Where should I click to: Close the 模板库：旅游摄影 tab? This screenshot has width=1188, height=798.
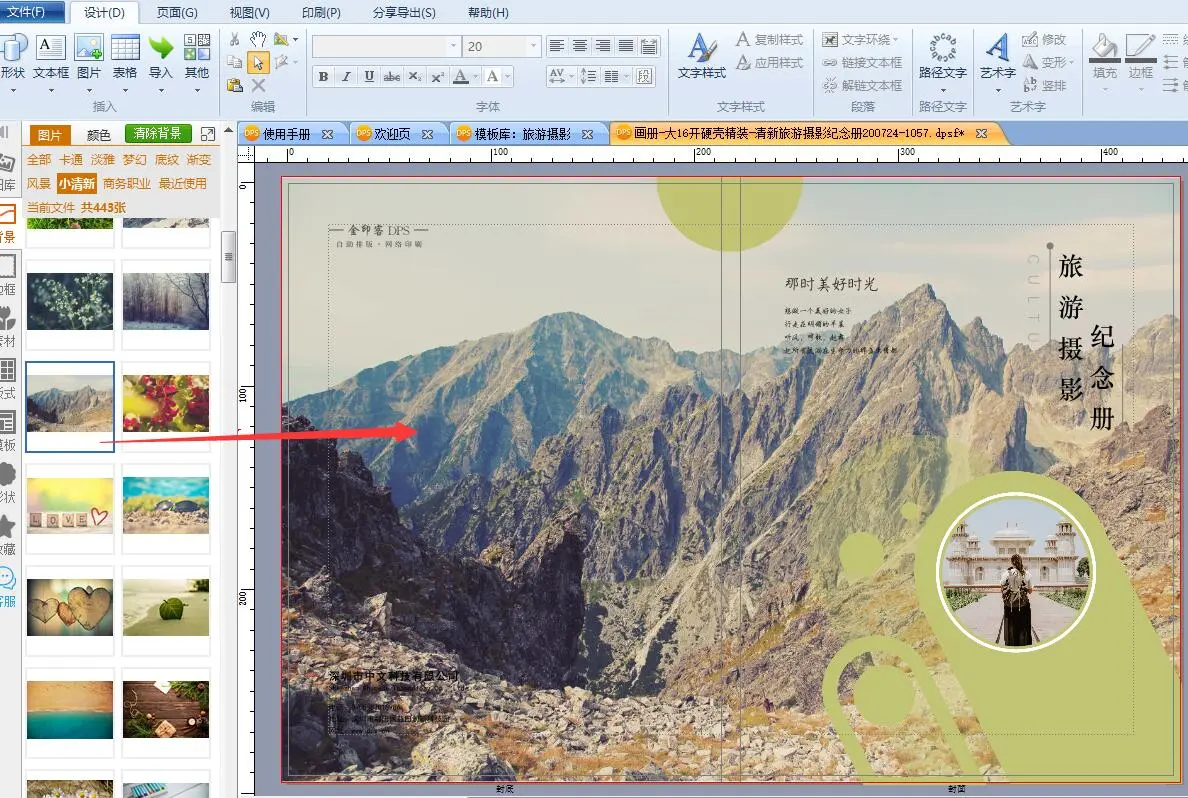click(587, 134)
